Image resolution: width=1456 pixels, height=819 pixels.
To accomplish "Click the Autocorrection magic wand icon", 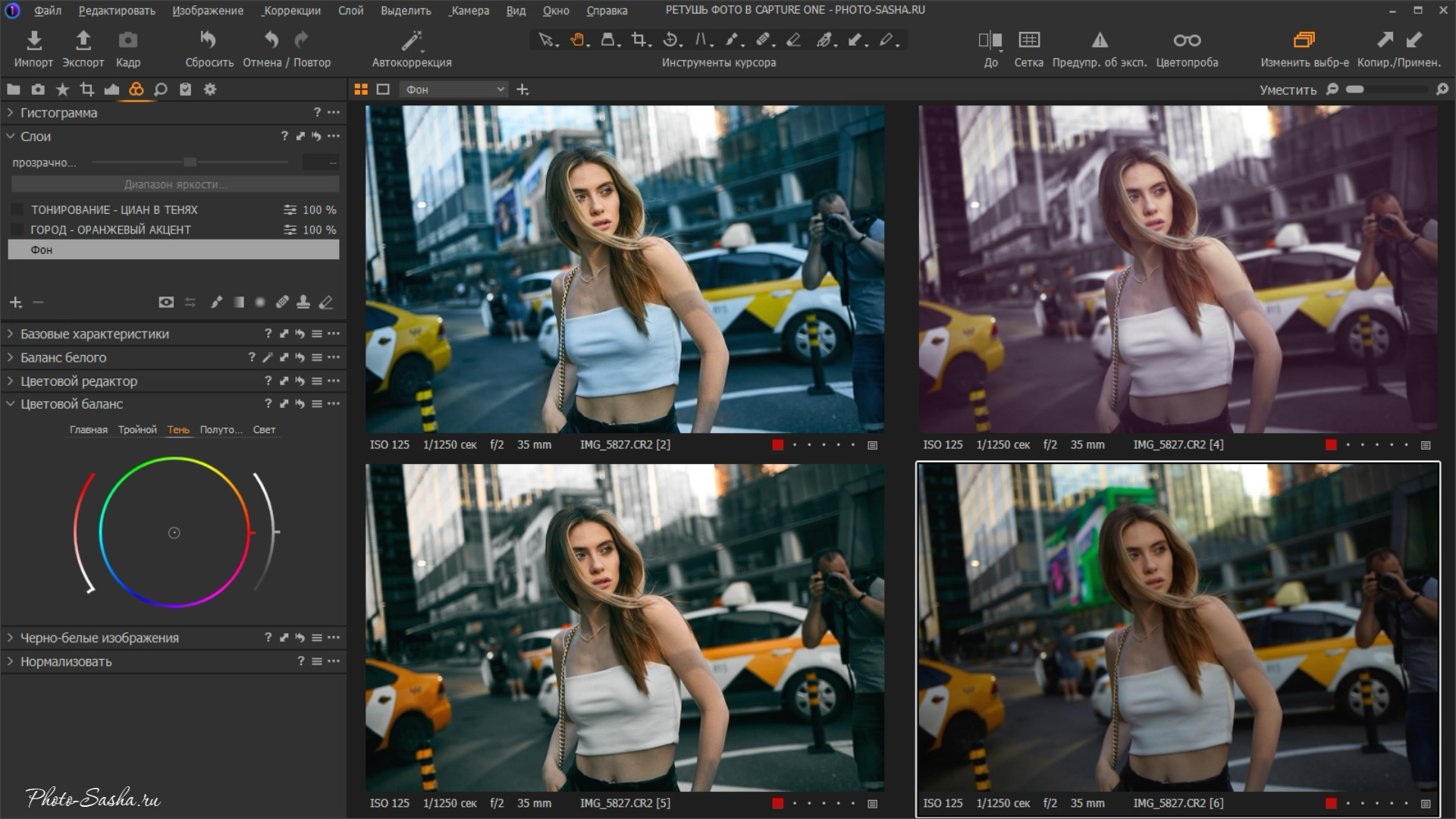I will (411, 40).
